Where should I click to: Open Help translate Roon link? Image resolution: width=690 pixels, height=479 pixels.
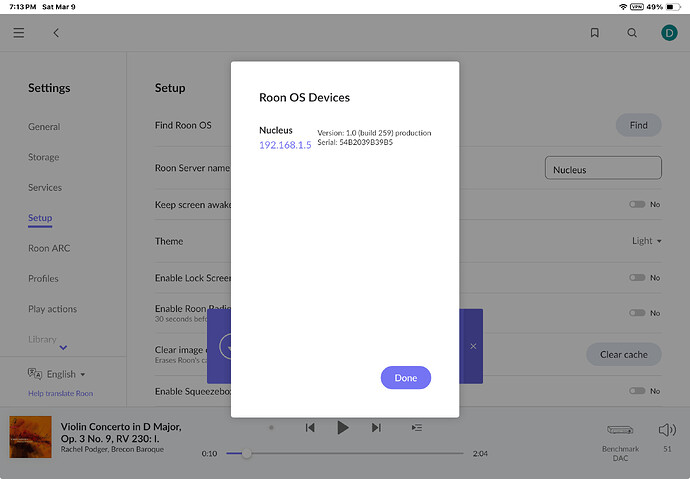[61, 394]
